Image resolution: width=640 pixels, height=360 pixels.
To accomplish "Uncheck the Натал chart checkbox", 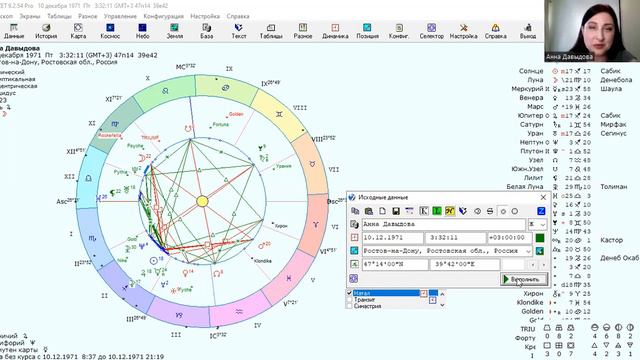I will pyautogui.click(x=349, y=293).
